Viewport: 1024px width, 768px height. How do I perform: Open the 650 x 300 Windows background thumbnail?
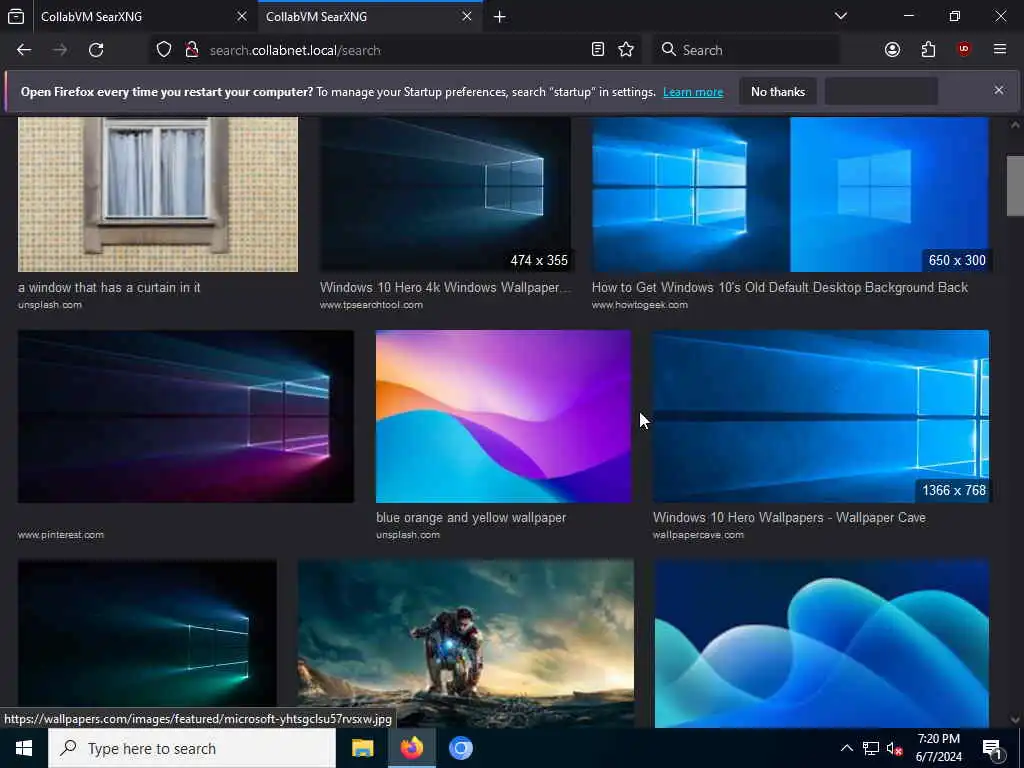pyautogui.click(x=790, y=195)
